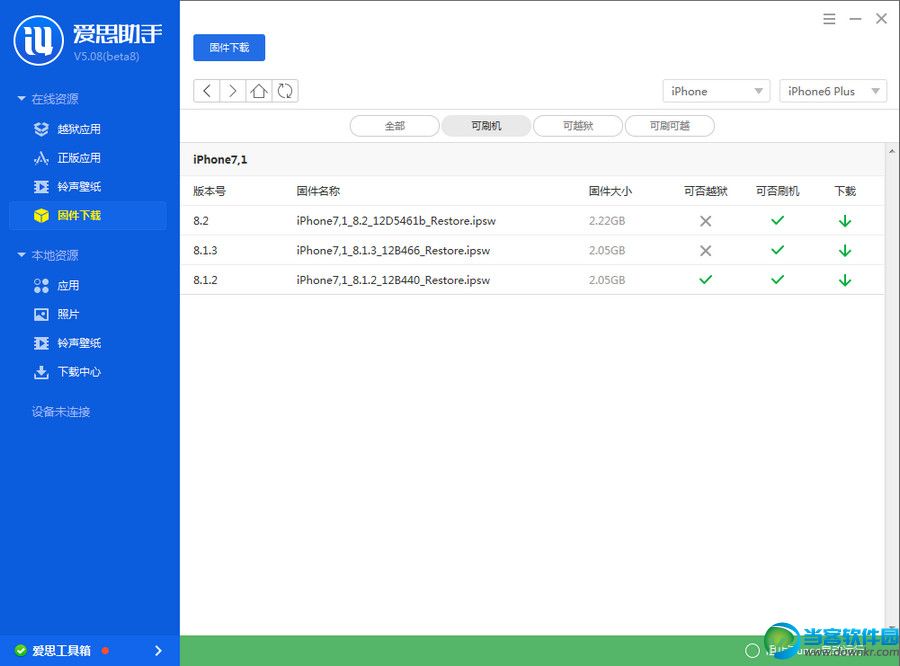Download the 8.1.2 firmware via green arrow
The width and height of the screenshot is (900, 666).
pyautogui.click(x=845, y=280)
